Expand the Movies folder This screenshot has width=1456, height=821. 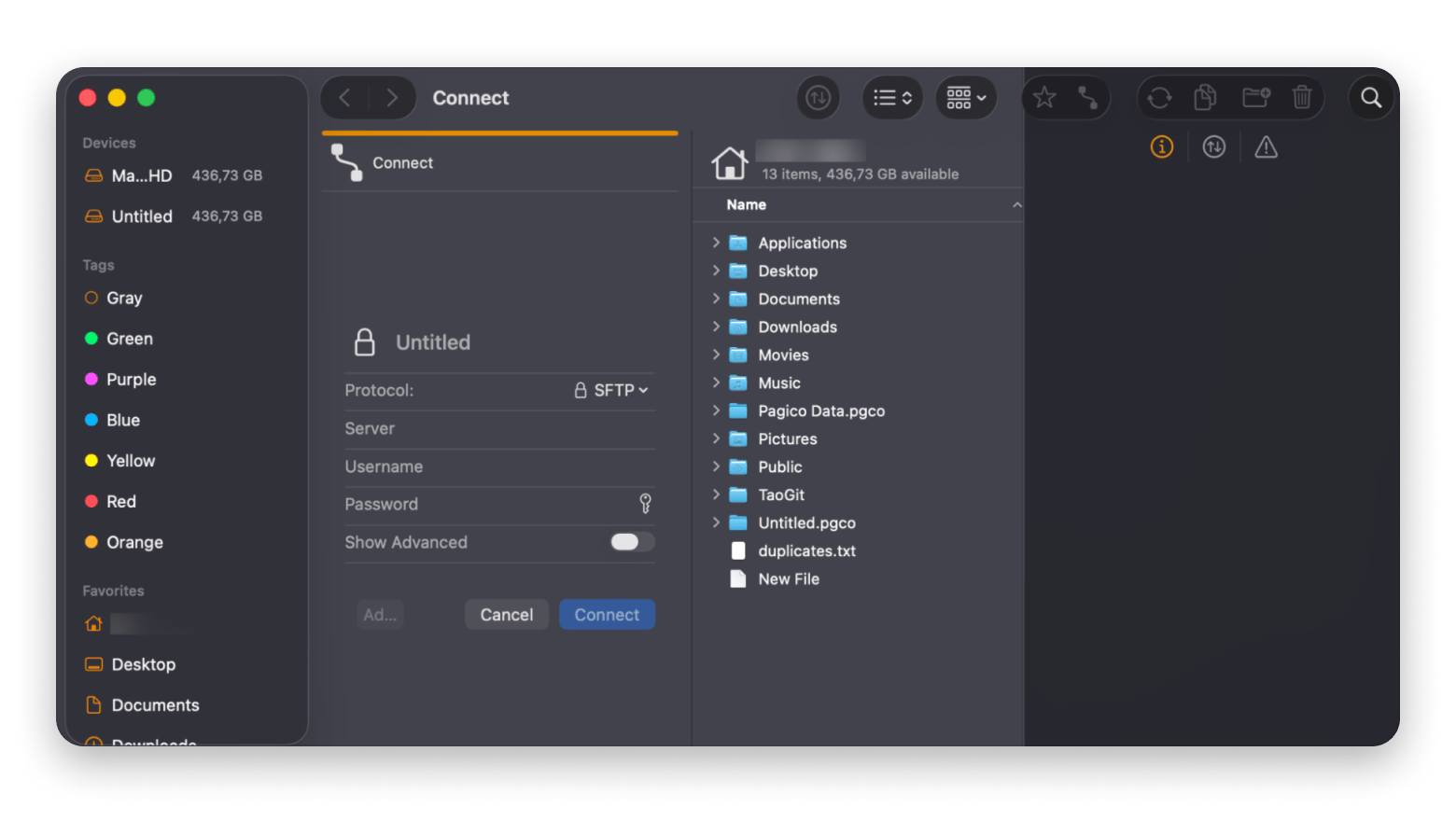pyautogui.click(x=716, y=355)
